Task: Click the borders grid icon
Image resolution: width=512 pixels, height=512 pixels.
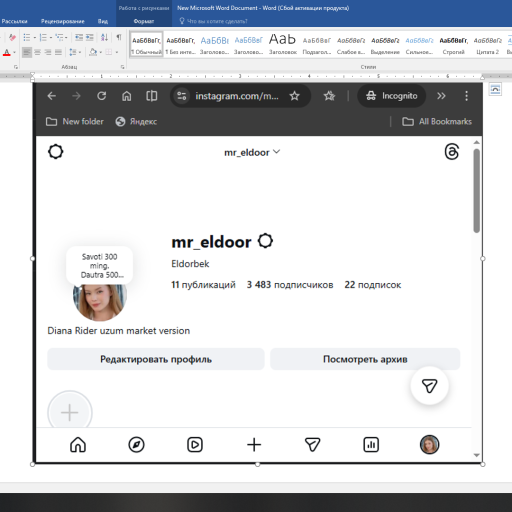Action: pos(109,52)
